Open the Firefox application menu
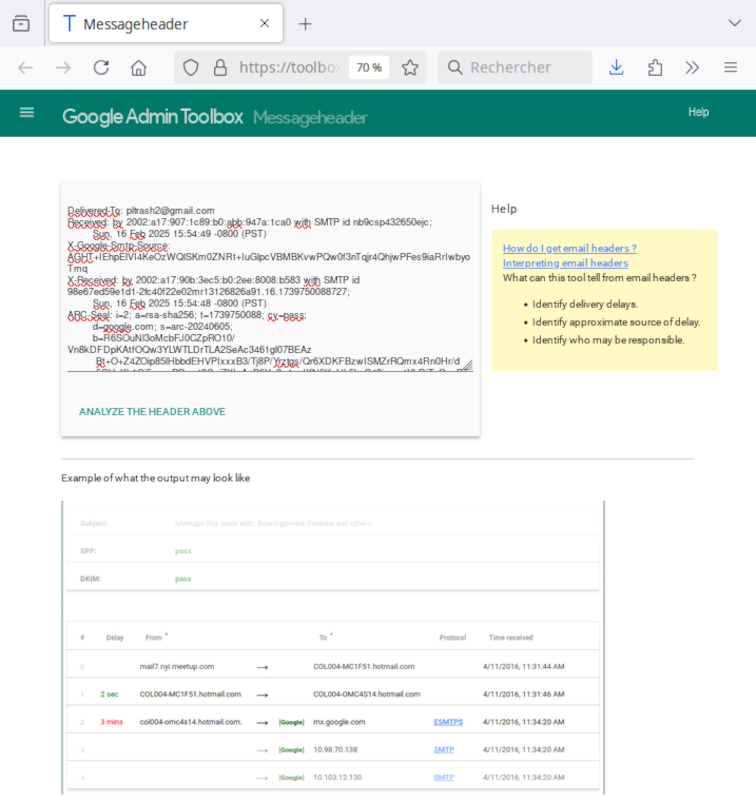 (x=730, y=68)
